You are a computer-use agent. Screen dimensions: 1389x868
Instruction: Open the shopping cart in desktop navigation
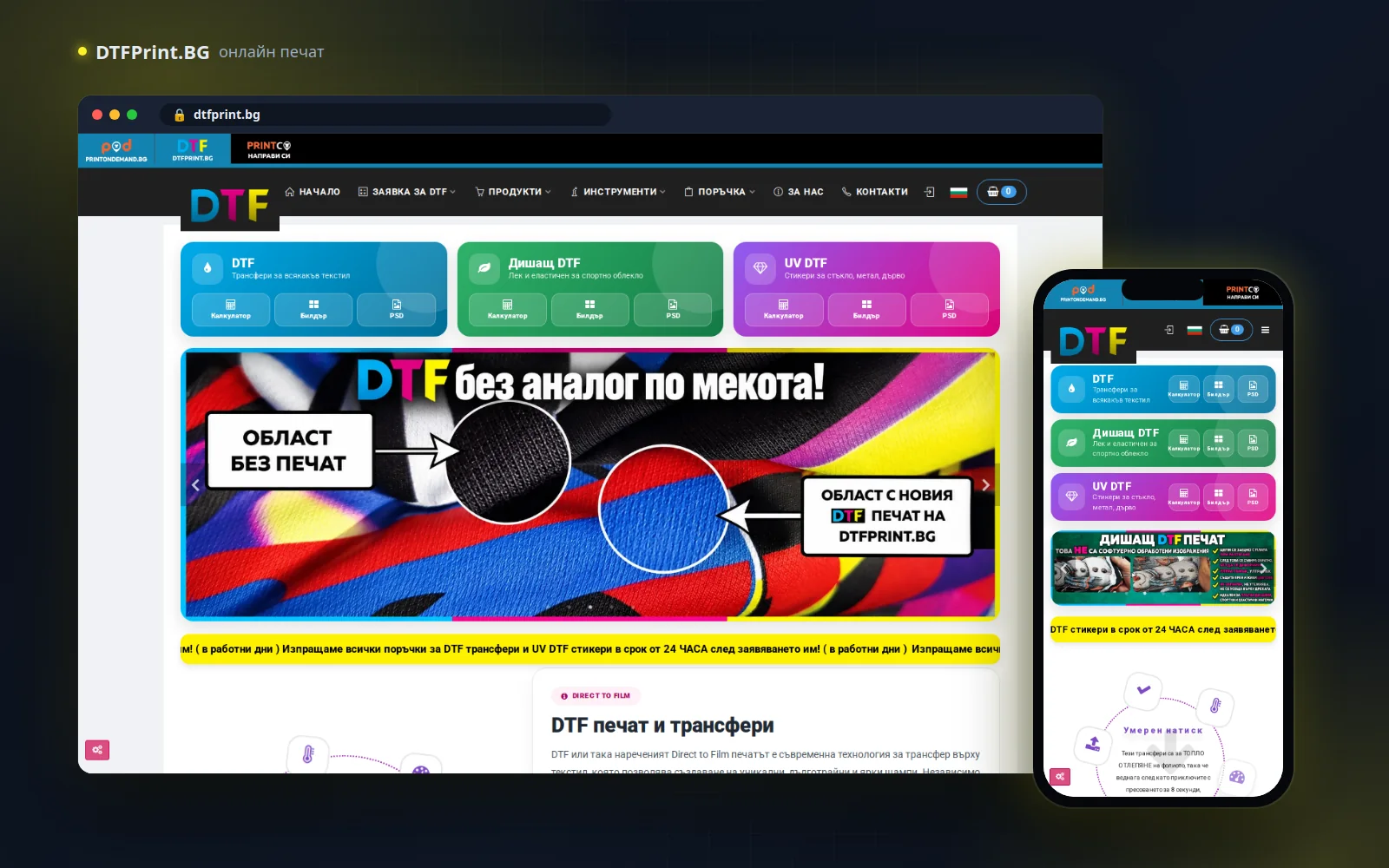coord(1001,192)
